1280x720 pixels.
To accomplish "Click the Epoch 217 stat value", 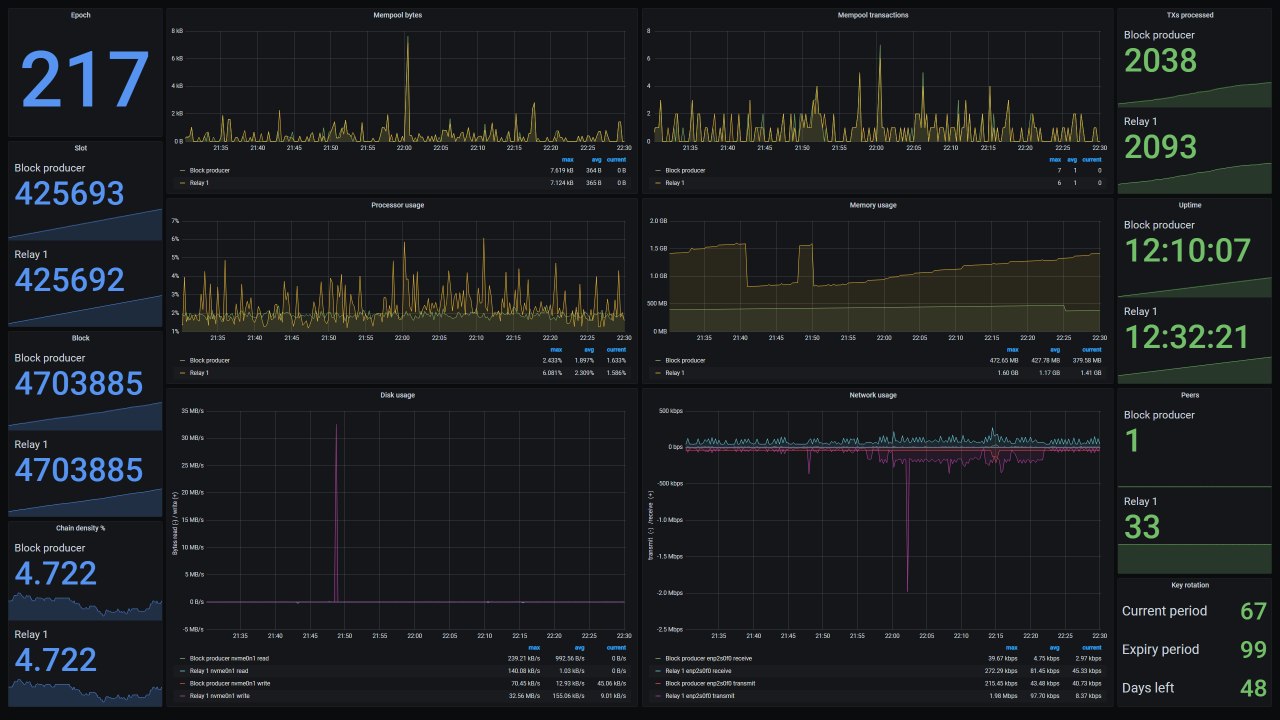I will 85,80.
